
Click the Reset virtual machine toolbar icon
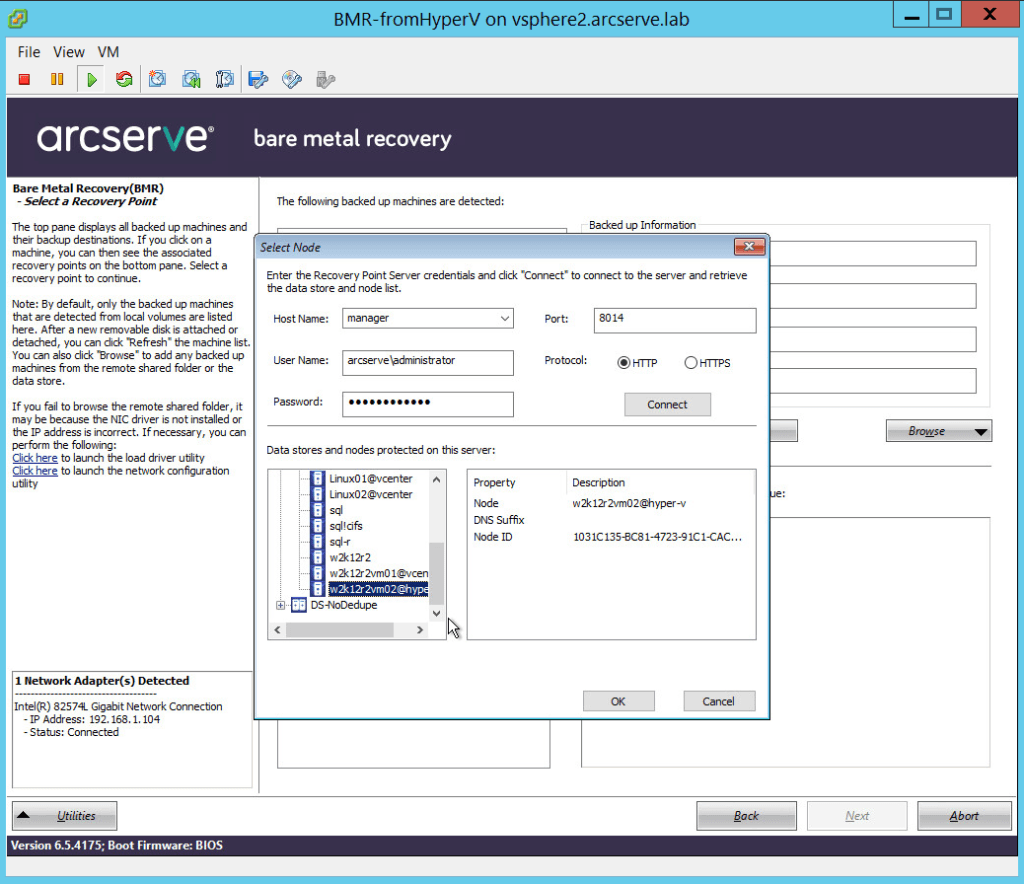click(124, 80)
